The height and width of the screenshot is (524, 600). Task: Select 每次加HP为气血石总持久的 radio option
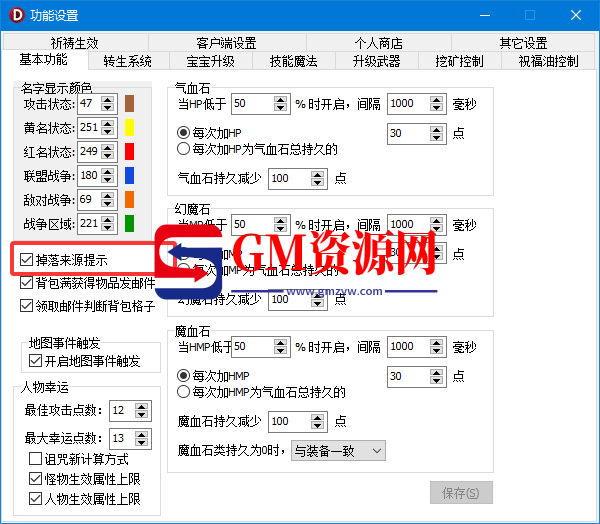183,150
